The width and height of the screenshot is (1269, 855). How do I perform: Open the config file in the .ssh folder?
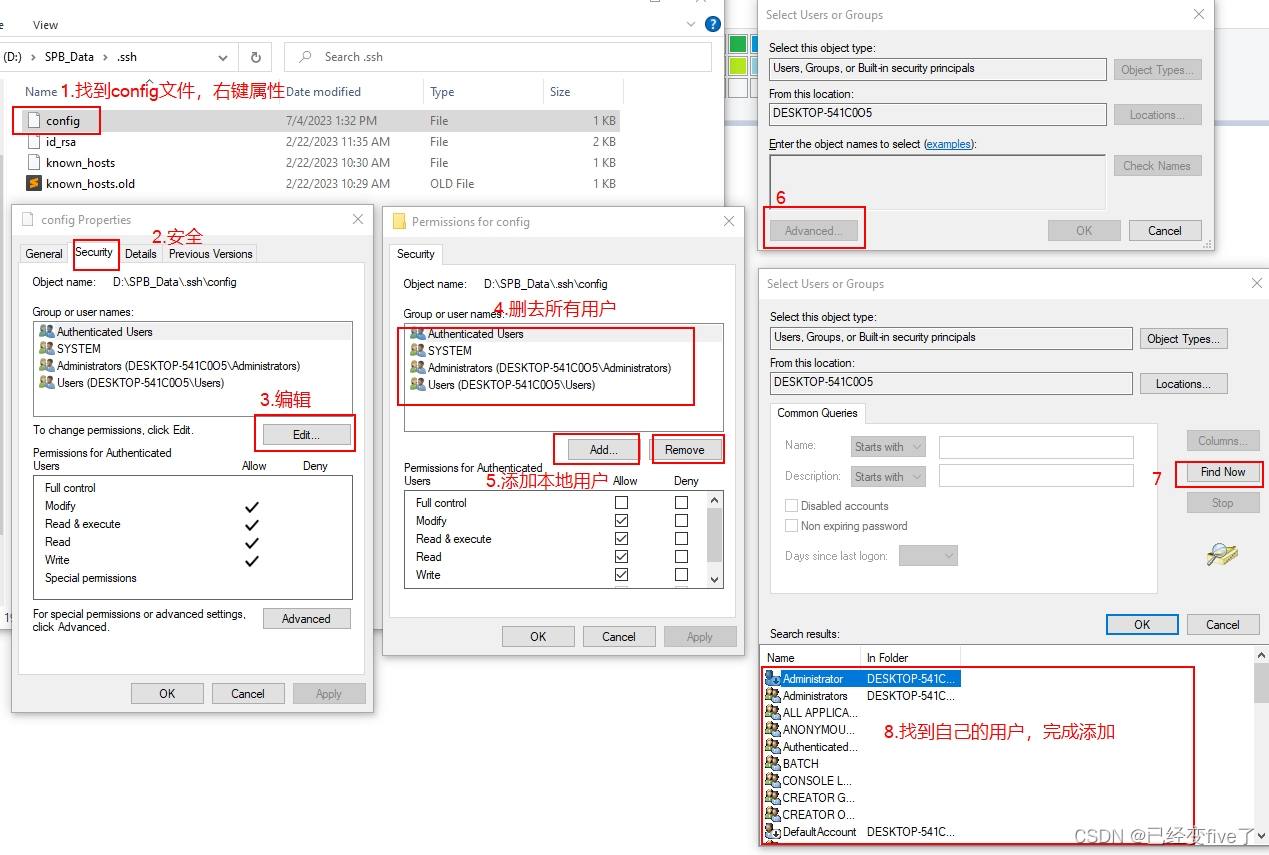[x=65, y=120]
